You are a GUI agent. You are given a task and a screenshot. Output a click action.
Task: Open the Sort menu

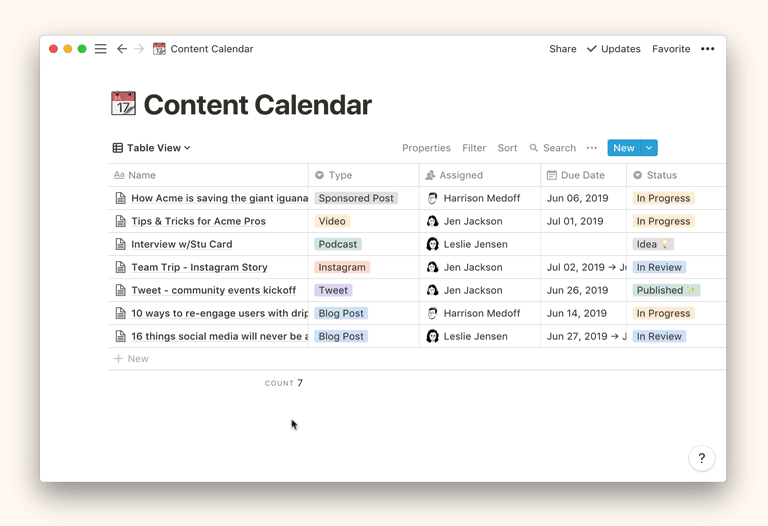coord(507,148)
